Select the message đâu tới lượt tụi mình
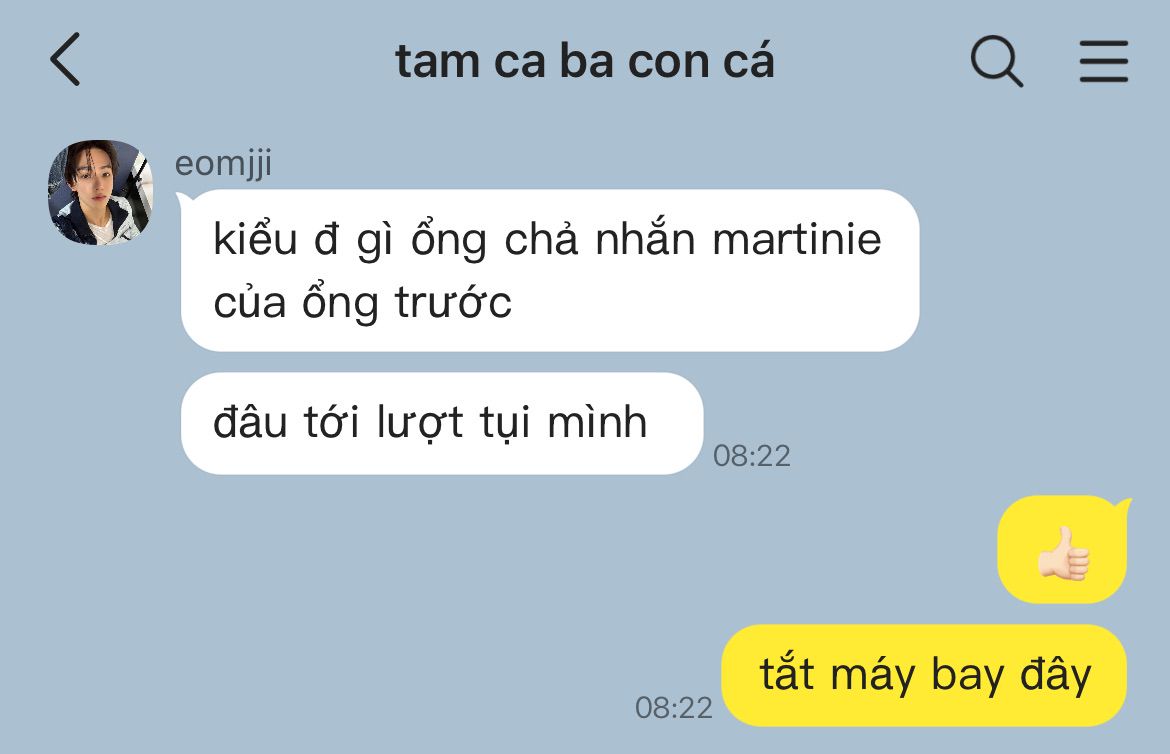 point(442,423)
